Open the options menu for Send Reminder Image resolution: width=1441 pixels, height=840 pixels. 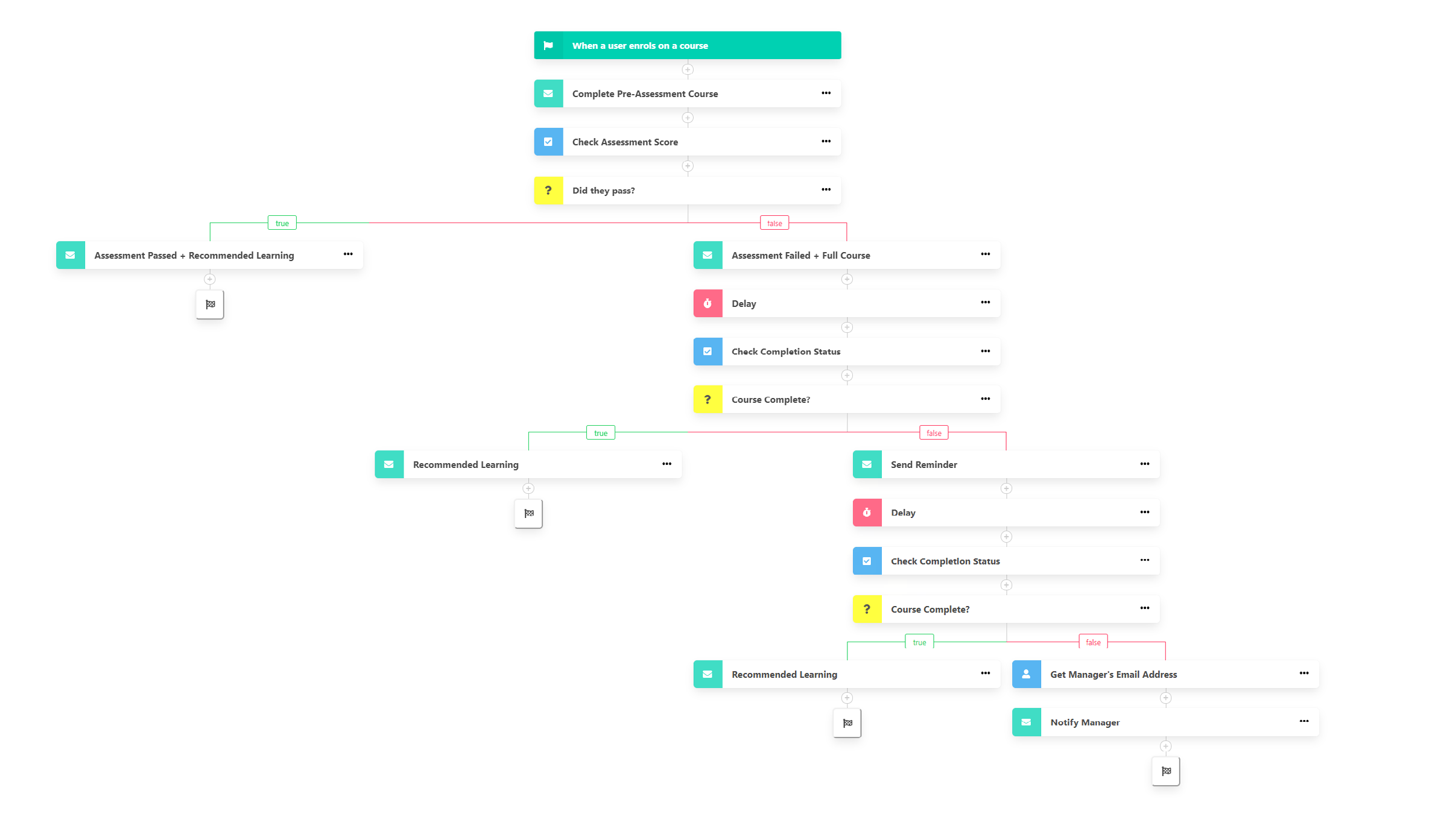click(x=1144, y=464)
